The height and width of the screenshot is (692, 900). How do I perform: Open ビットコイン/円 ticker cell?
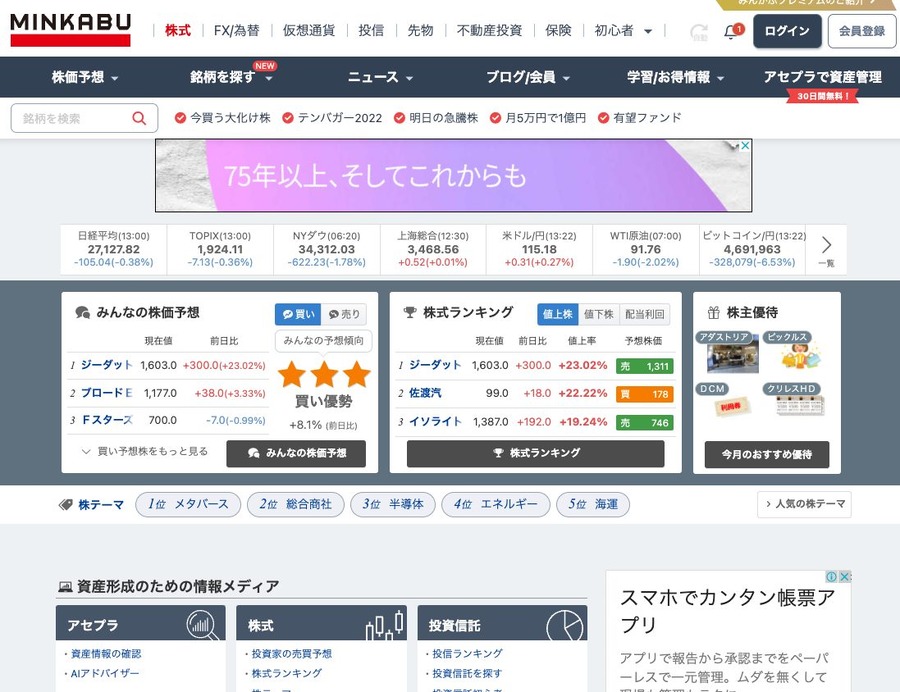pyautogui.click(x=752, y=249)
